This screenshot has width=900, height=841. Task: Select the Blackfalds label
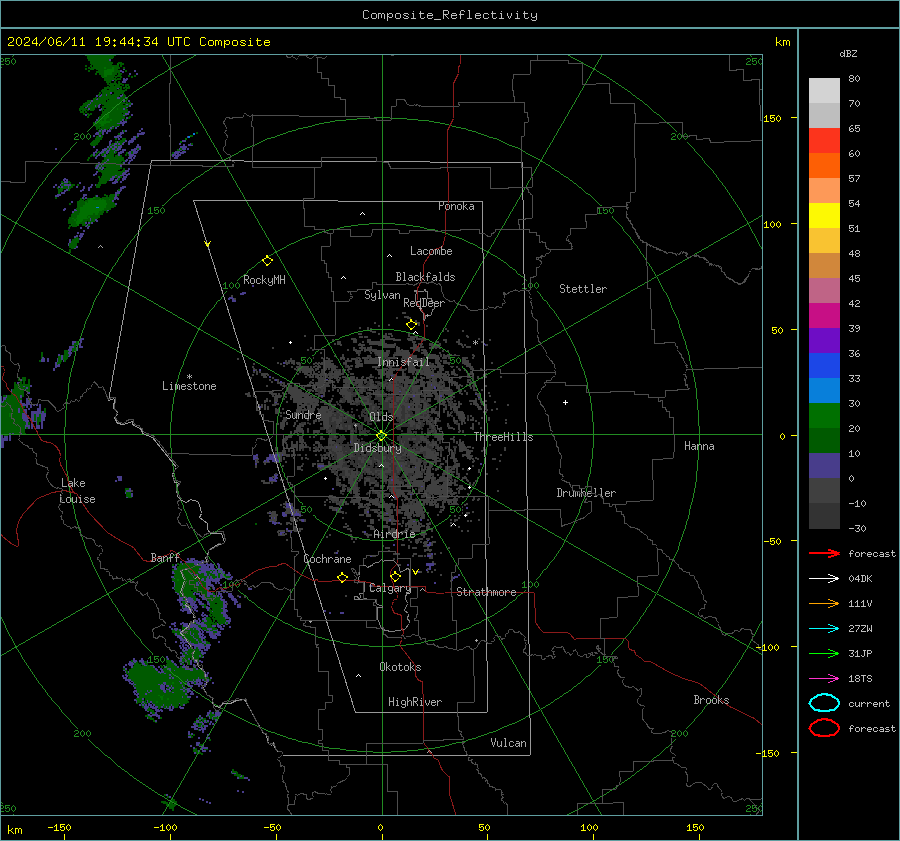425,277
